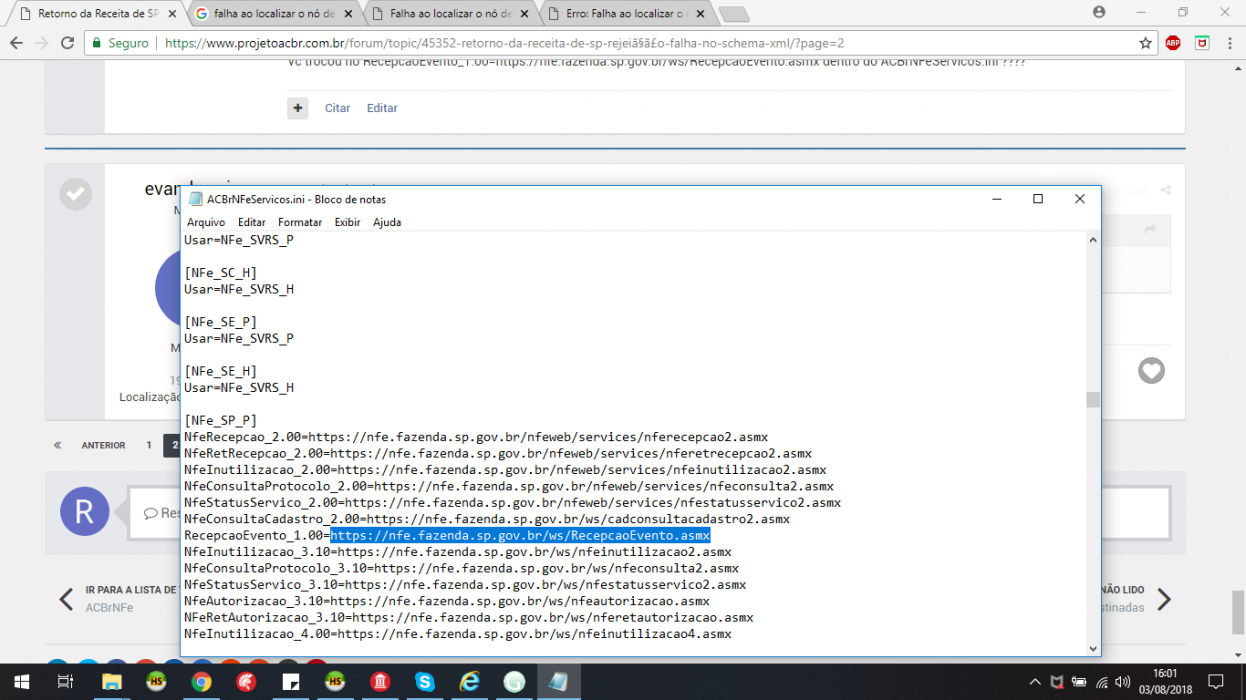Click the highlighted RecepcaoEvento.asmx URL
The image size is (1246, 700).
pos(520,536)
